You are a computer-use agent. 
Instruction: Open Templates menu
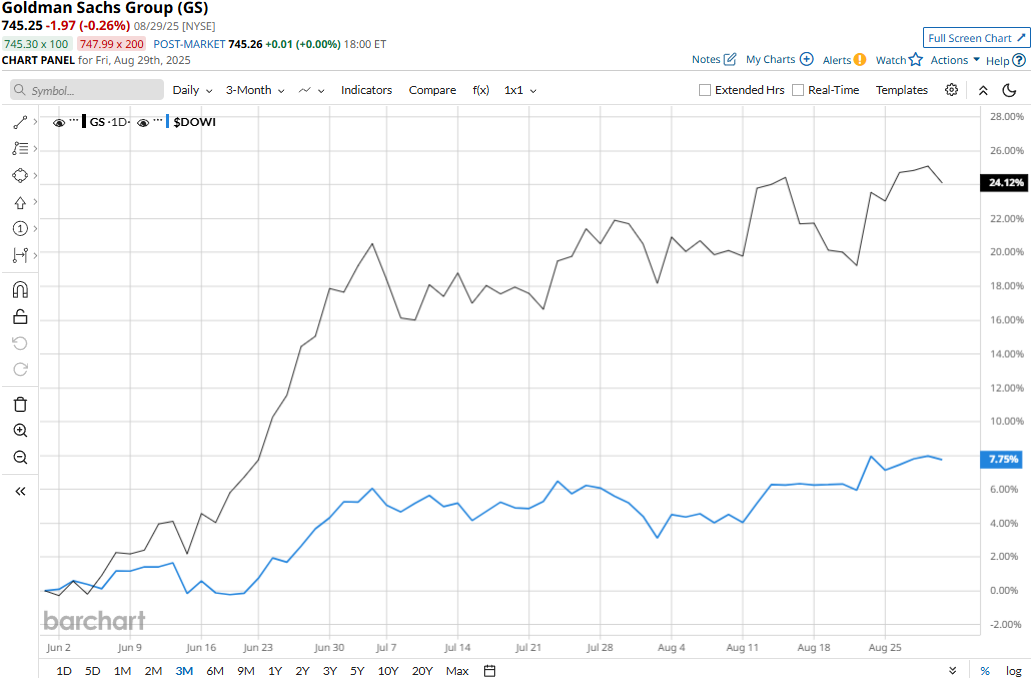(901, 90)
